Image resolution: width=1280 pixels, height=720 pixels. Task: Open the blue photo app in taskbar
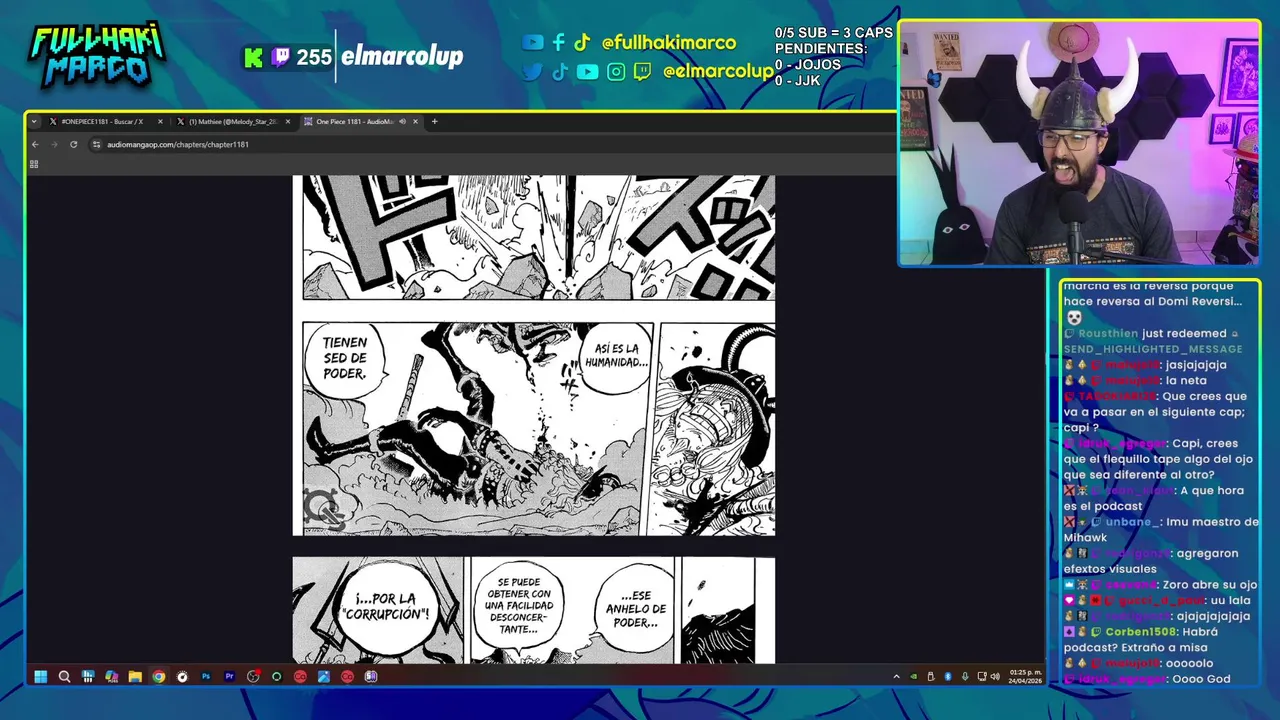[x=324, y=676]
